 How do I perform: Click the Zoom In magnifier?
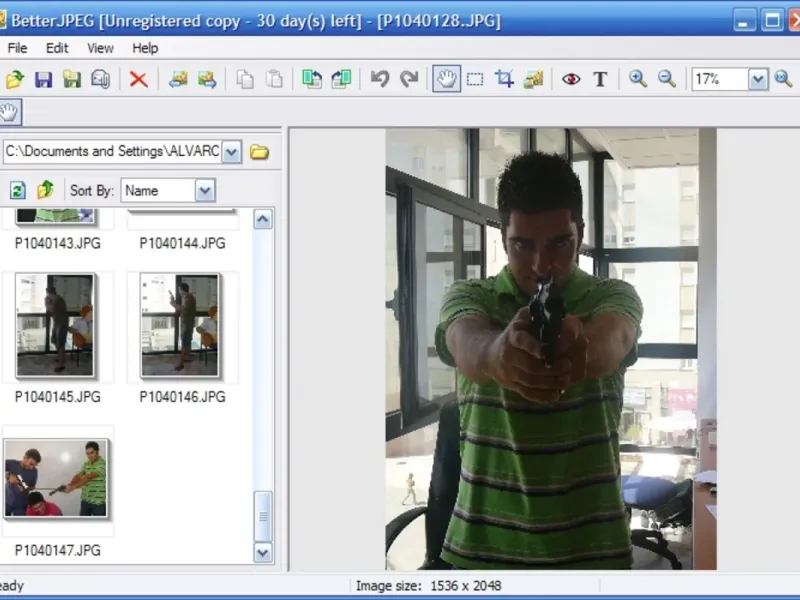[x=638, y=79]
